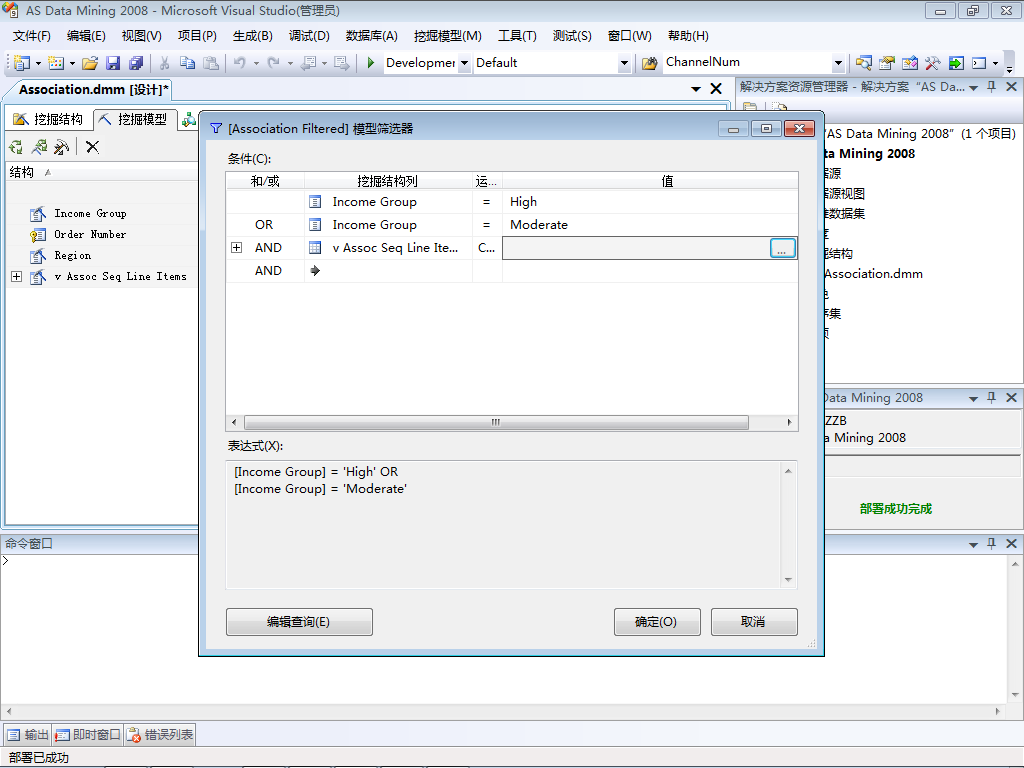This screenshot has width=1024, height=768.
Task: Open the 视图(V) menu
Action: pos(142,36)
